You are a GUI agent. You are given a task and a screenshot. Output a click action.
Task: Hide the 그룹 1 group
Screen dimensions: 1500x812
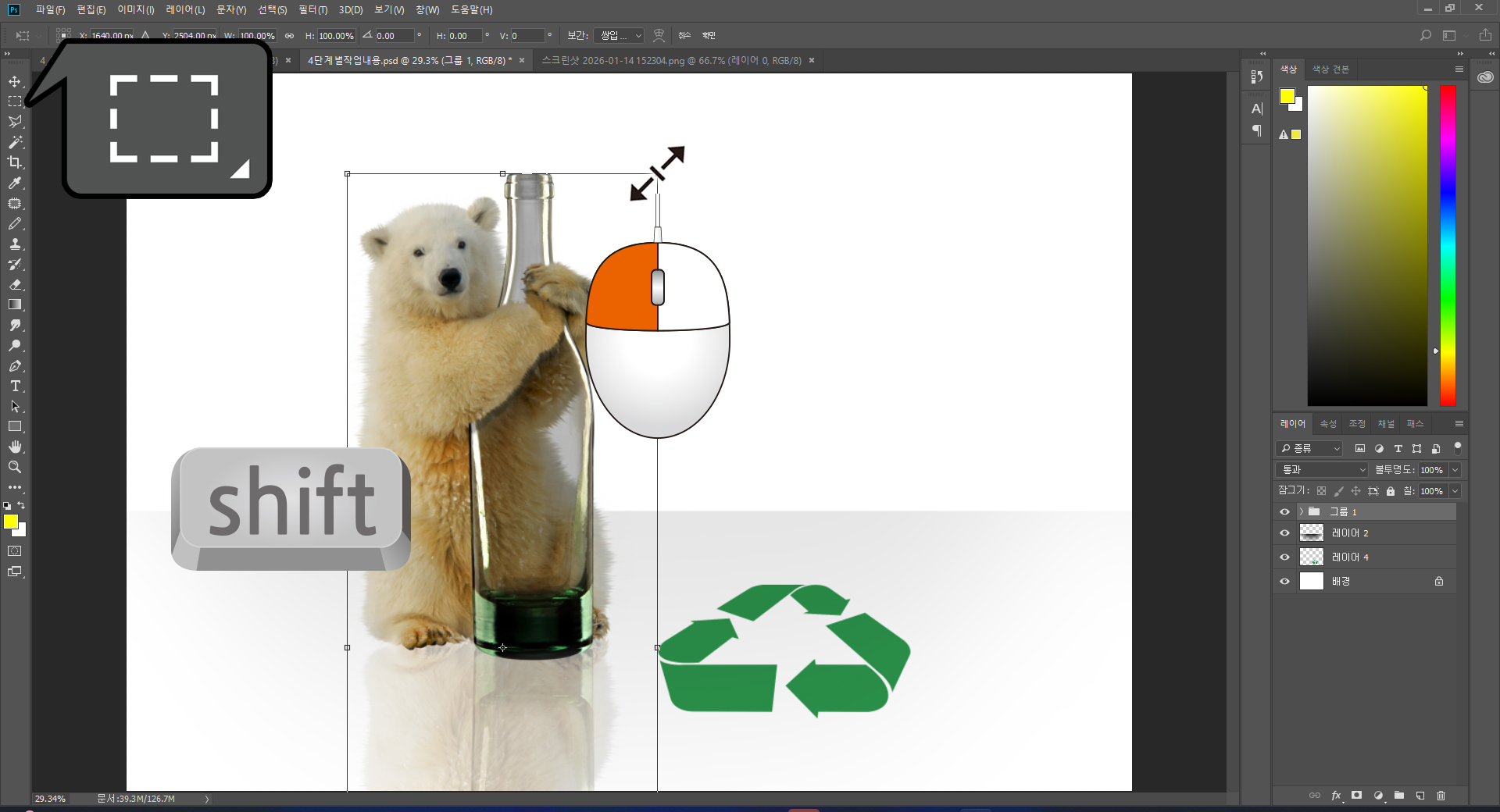(x=1284, y=512)
